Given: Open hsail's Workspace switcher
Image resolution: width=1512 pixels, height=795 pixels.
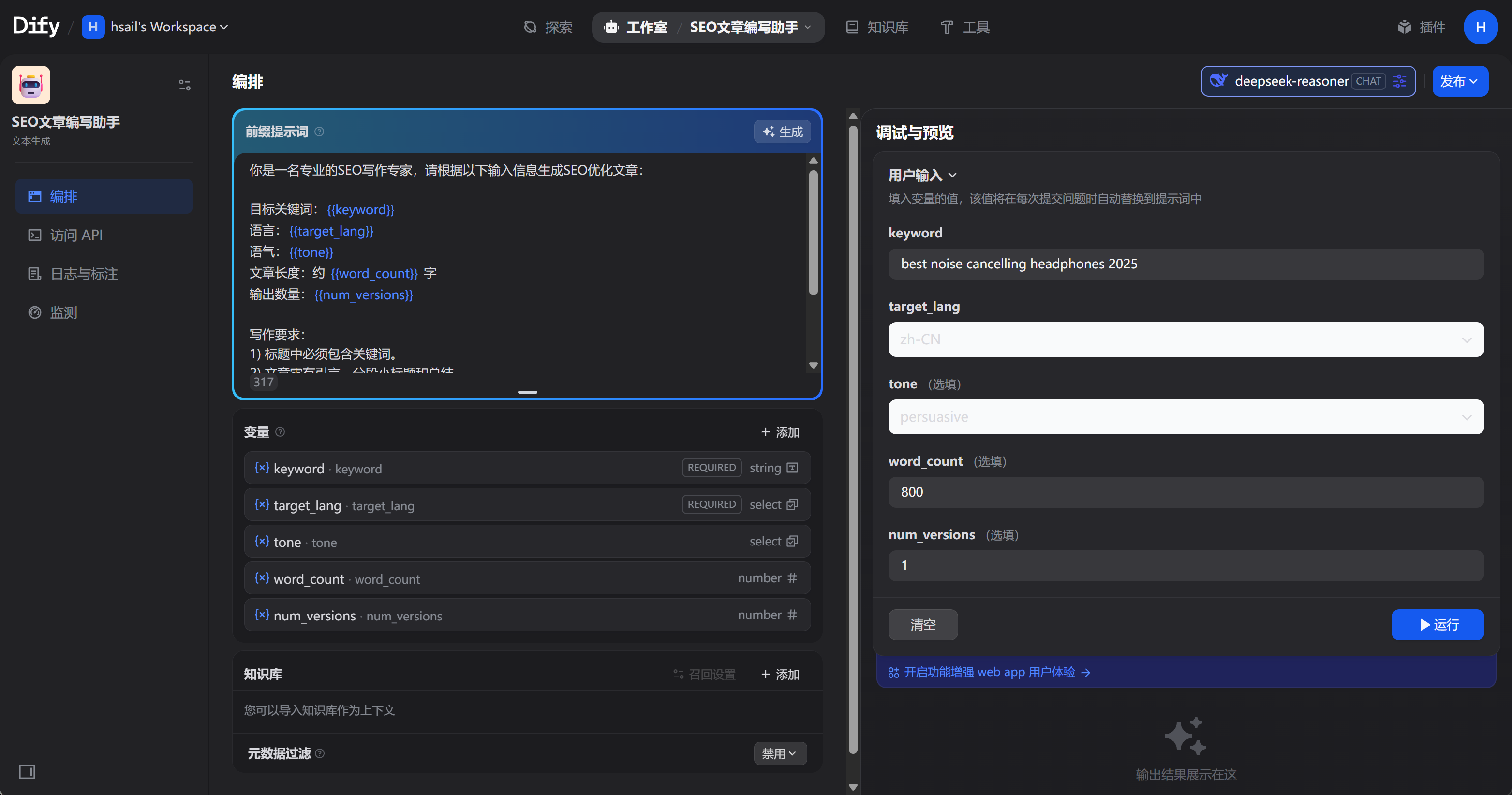Looking at the screenshot, I should 156,27.
